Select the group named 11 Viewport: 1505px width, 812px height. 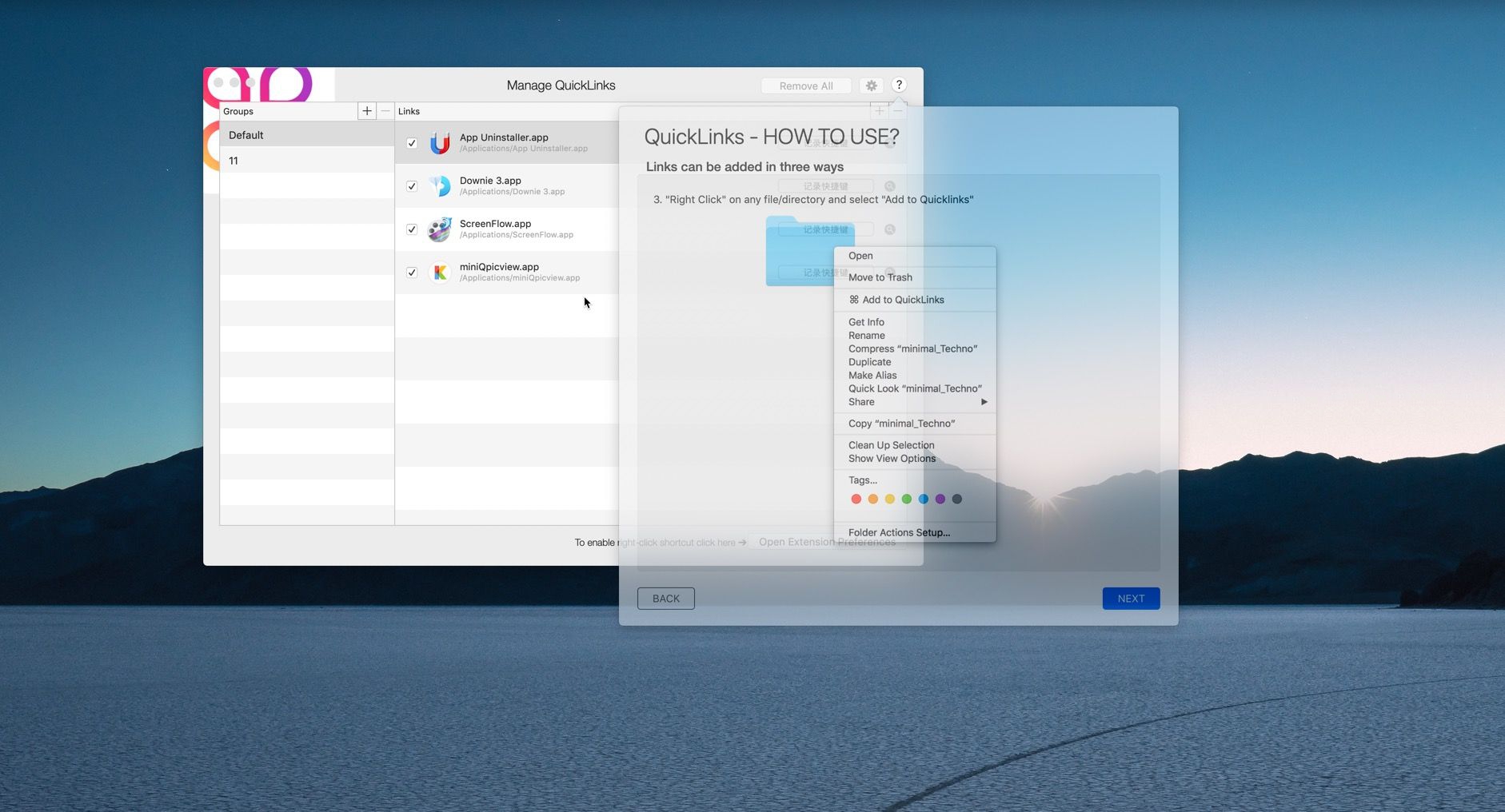[307, 161]
